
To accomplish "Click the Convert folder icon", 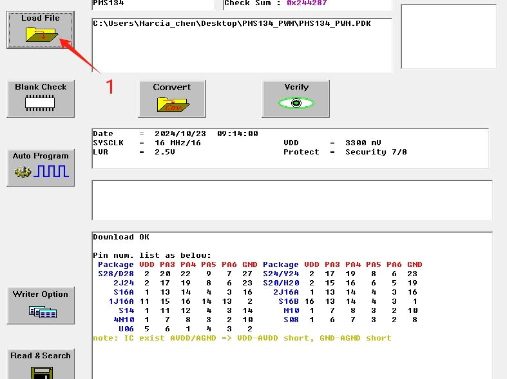I will coord(173,105).
